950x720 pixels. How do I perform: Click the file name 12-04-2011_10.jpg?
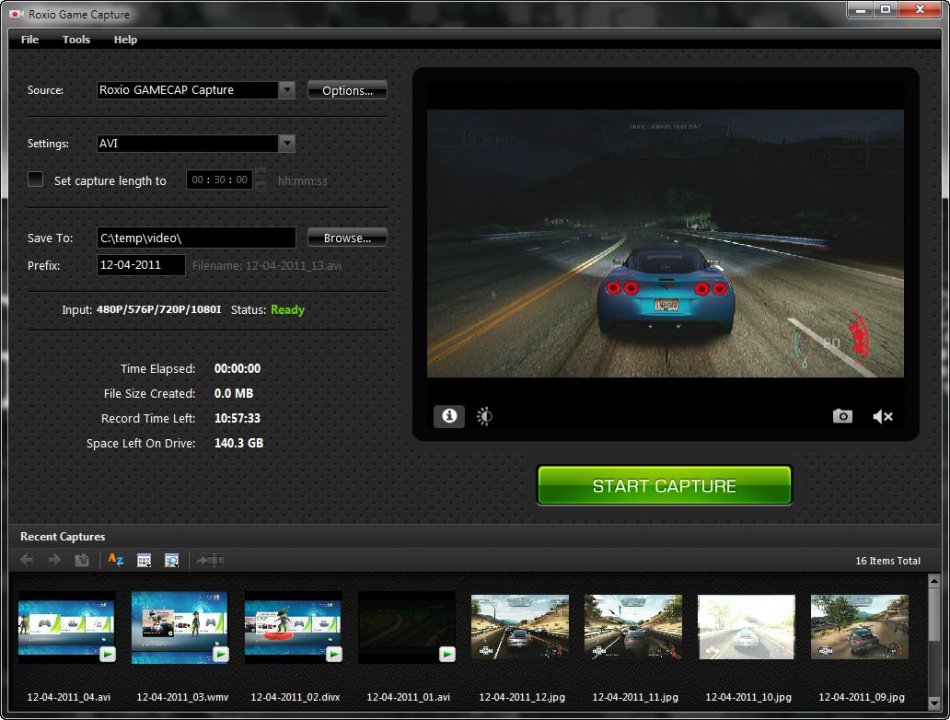[748, 697]
